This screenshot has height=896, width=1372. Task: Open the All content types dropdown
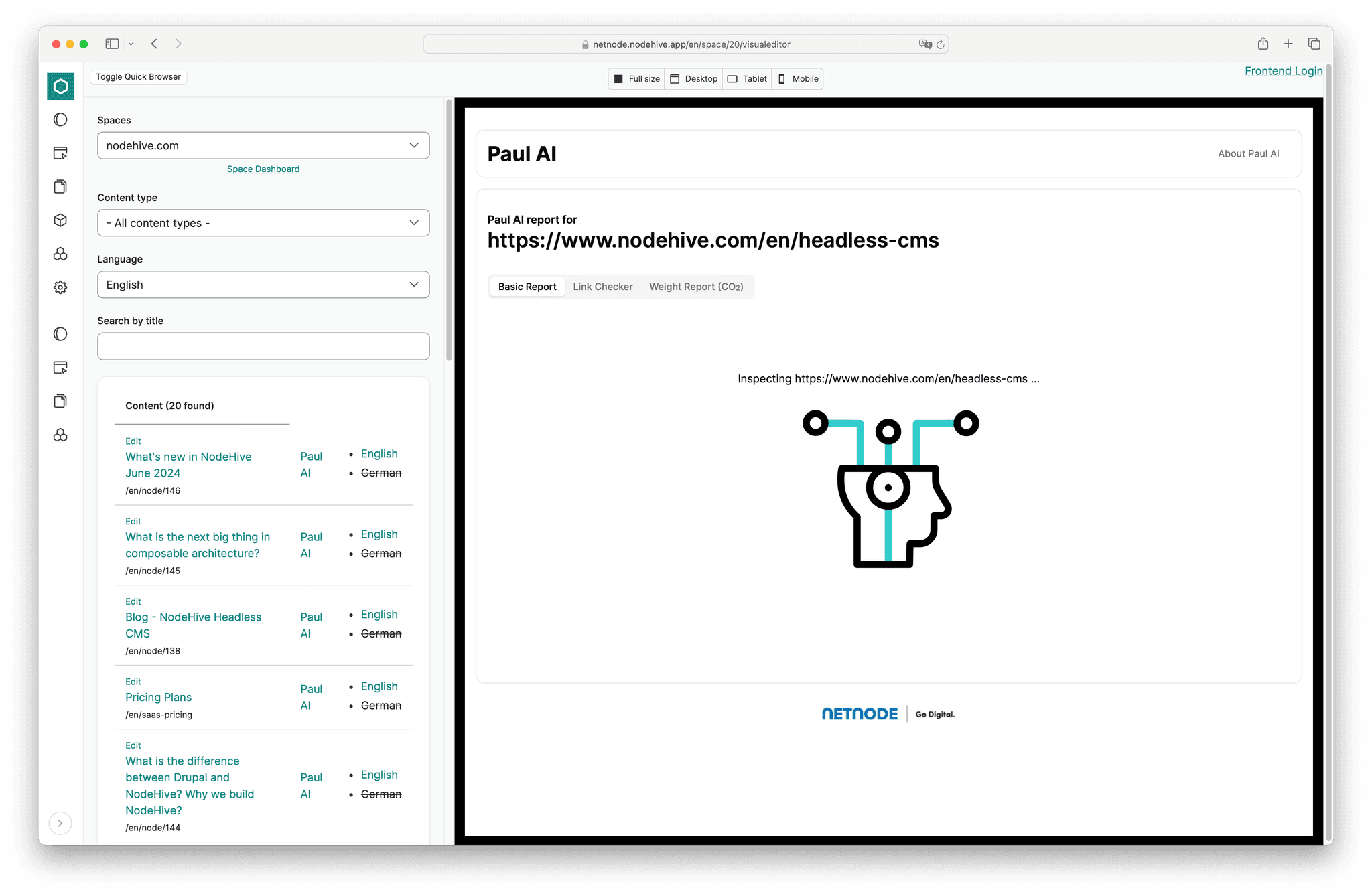pyautogui.click(x=263, y=223)
